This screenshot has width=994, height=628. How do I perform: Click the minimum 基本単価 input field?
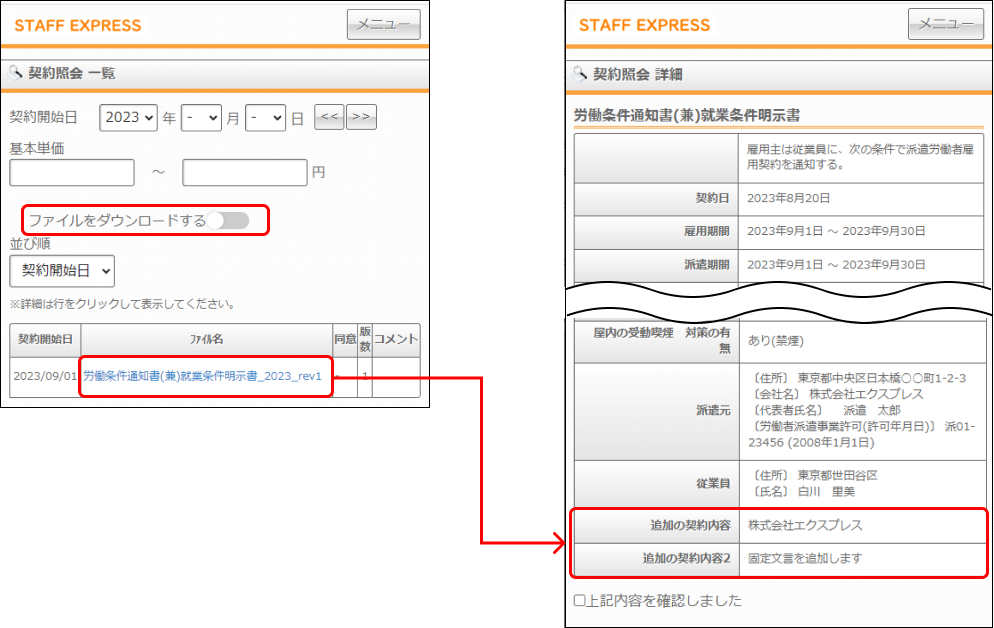coord(72,172)
